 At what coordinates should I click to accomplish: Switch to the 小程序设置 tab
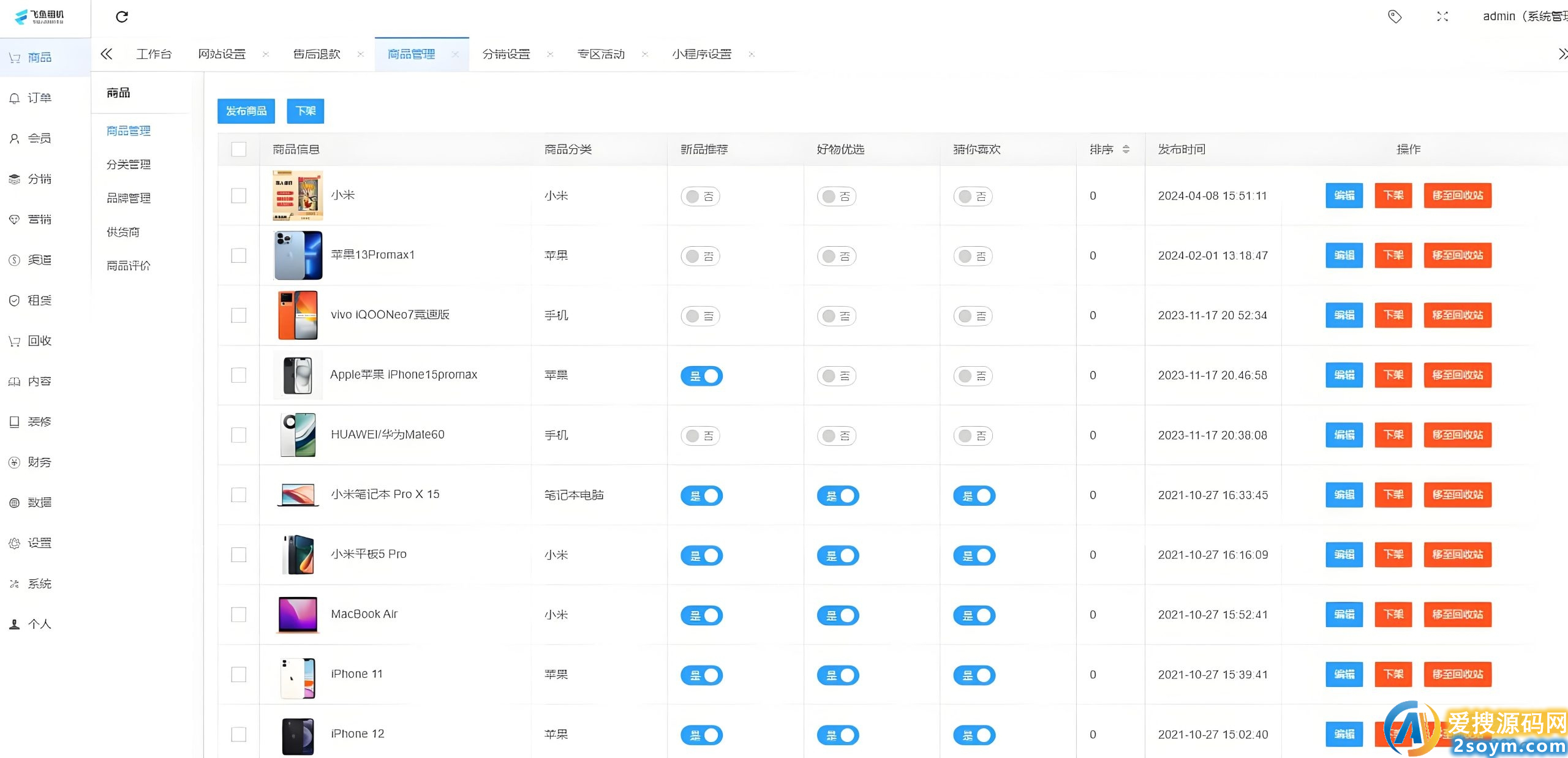[701, 54]
